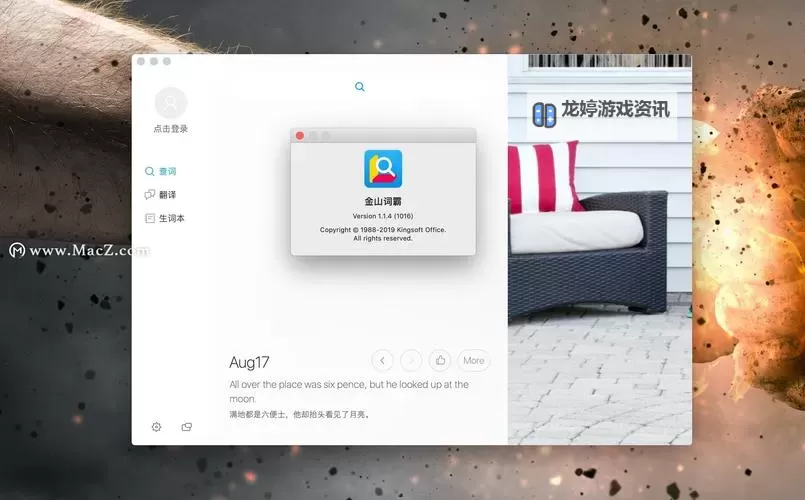Viewport: 805px width, 500px height.
Task: Close the About 金山词霸 dialog
Action: 300,136
